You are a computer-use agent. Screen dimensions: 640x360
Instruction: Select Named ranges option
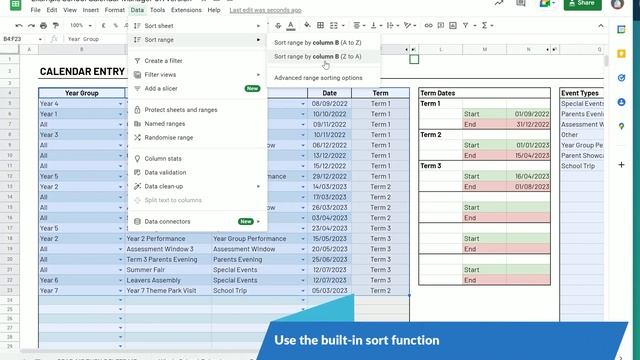[198, 123]
